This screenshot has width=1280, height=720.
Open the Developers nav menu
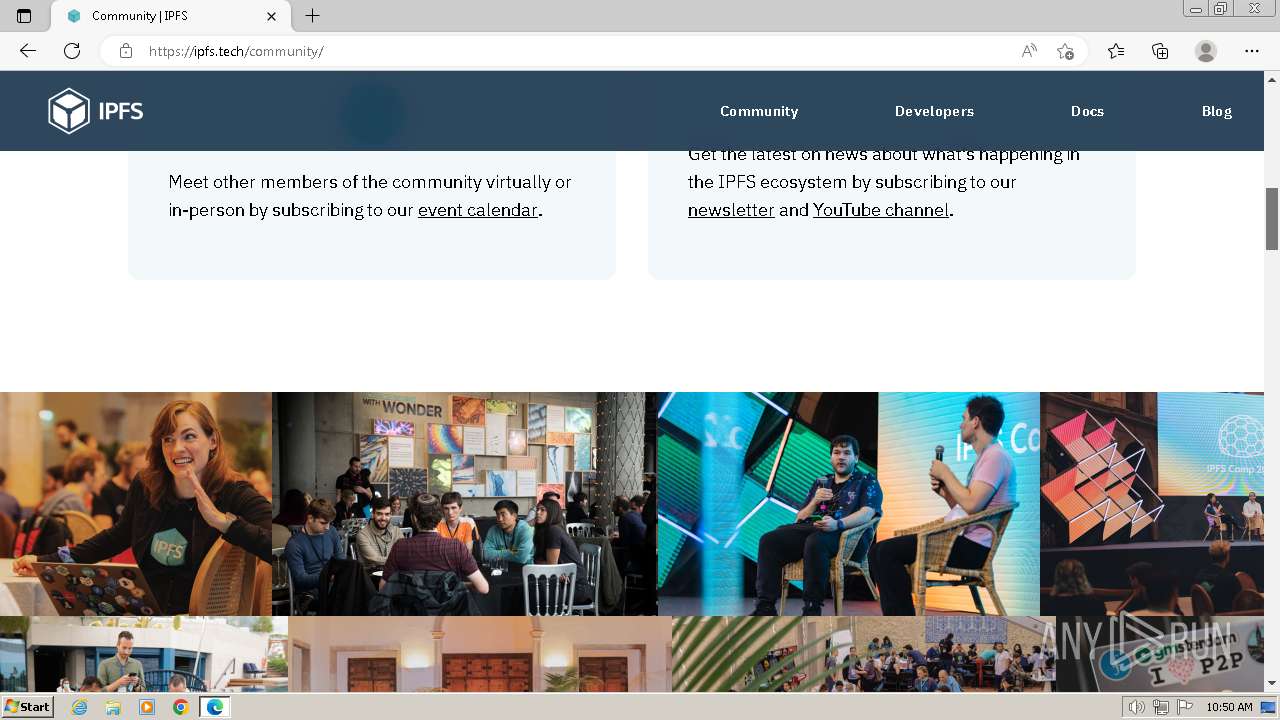[934, 111]
